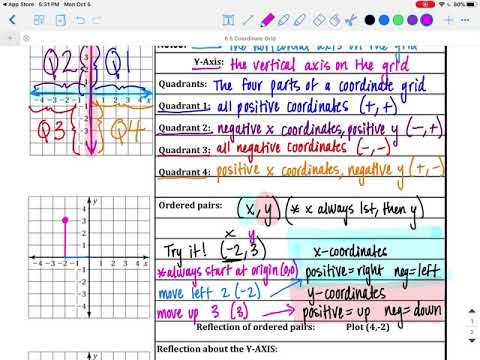Screen dimensions: 480x360
Task: Choose the green ink color
Action: [398, 20]
